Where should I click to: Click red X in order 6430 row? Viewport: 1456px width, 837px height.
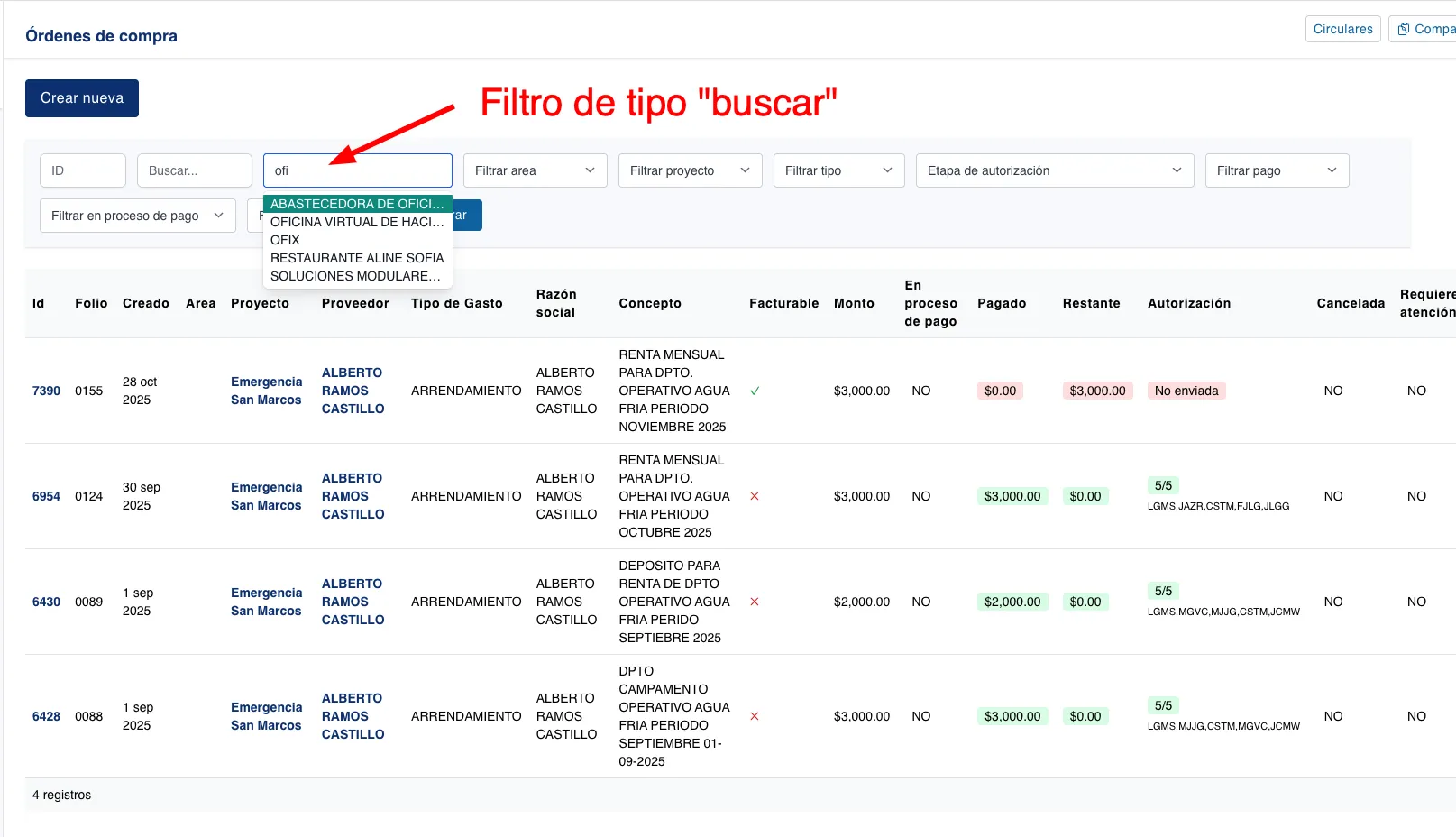[x=755, y=602]
